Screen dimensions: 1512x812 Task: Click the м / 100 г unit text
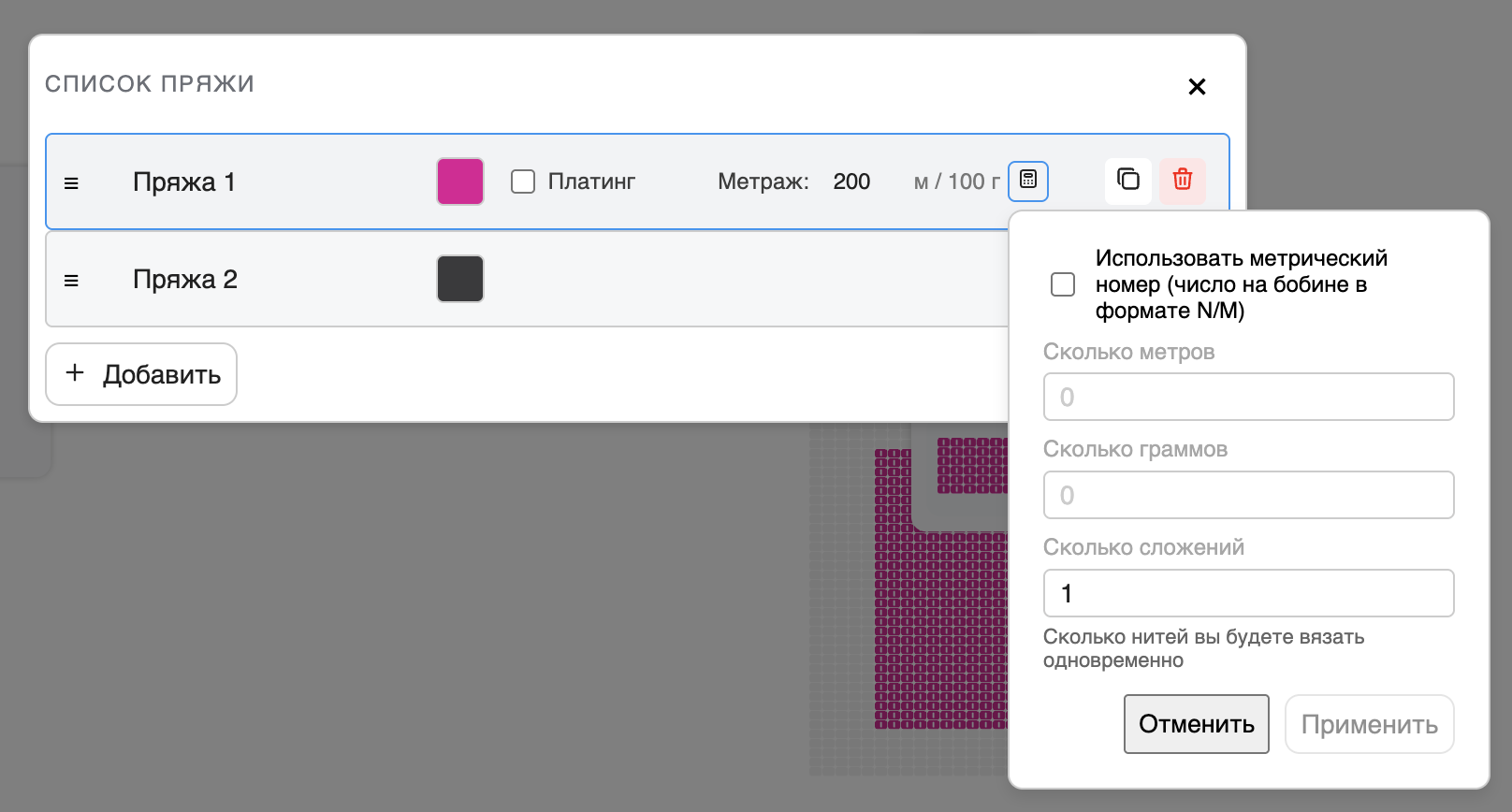(x=956, y=181)
